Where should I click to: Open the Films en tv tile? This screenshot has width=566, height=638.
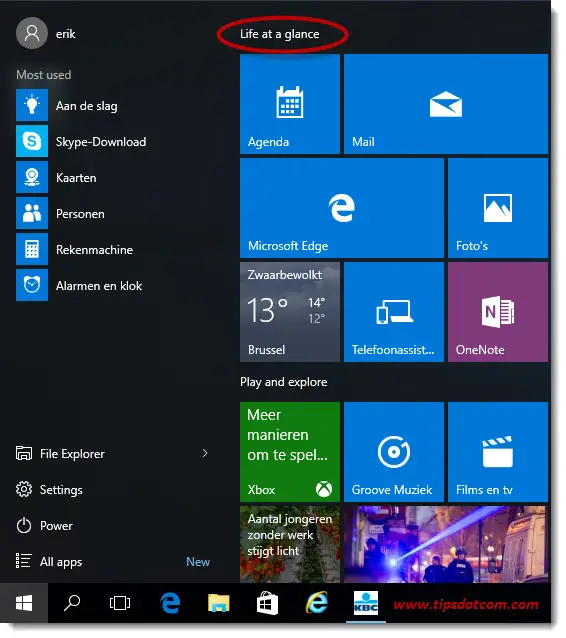498,452
